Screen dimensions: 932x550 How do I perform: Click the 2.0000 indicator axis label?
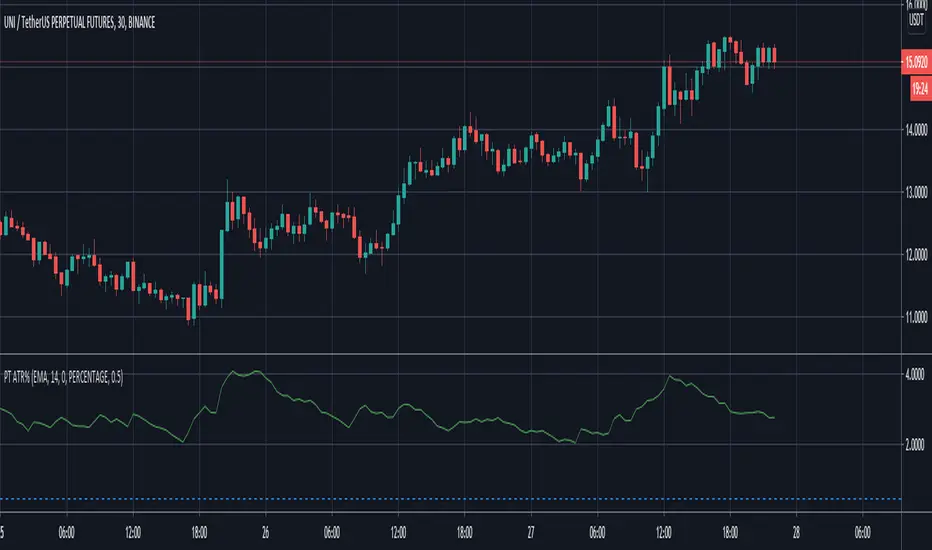pos(915,445)
